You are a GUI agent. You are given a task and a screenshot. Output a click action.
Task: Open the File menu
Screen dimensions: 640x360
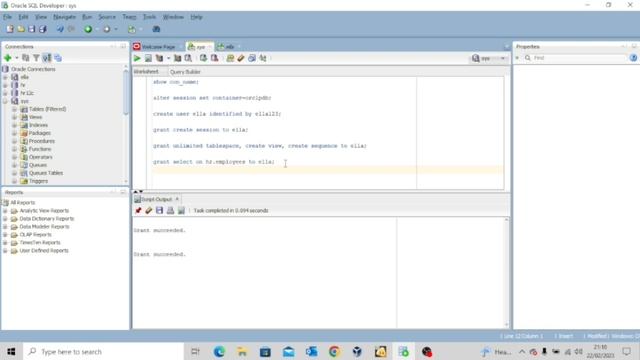click(x=7, y=17)
